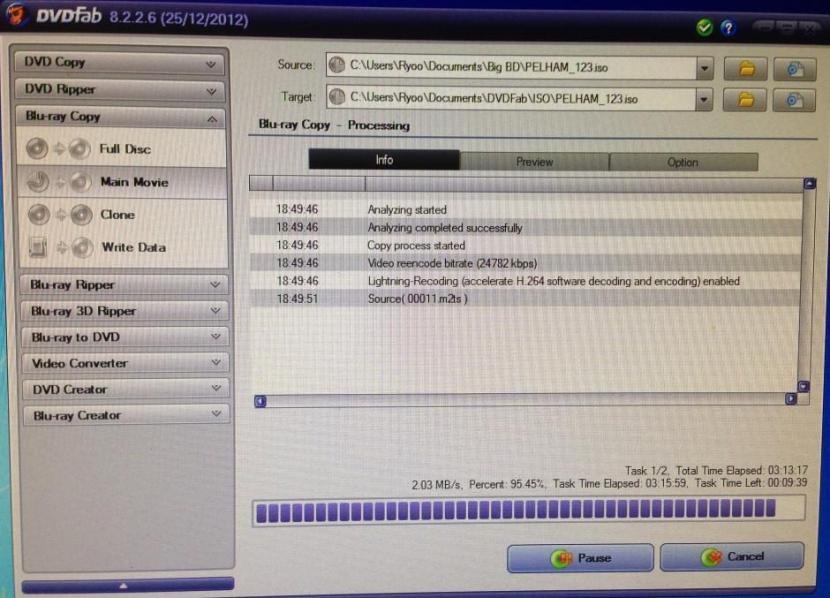This screenshot has height=598, width=830.
Task: Load Source image file using disc icon
Action: (795, 69)
